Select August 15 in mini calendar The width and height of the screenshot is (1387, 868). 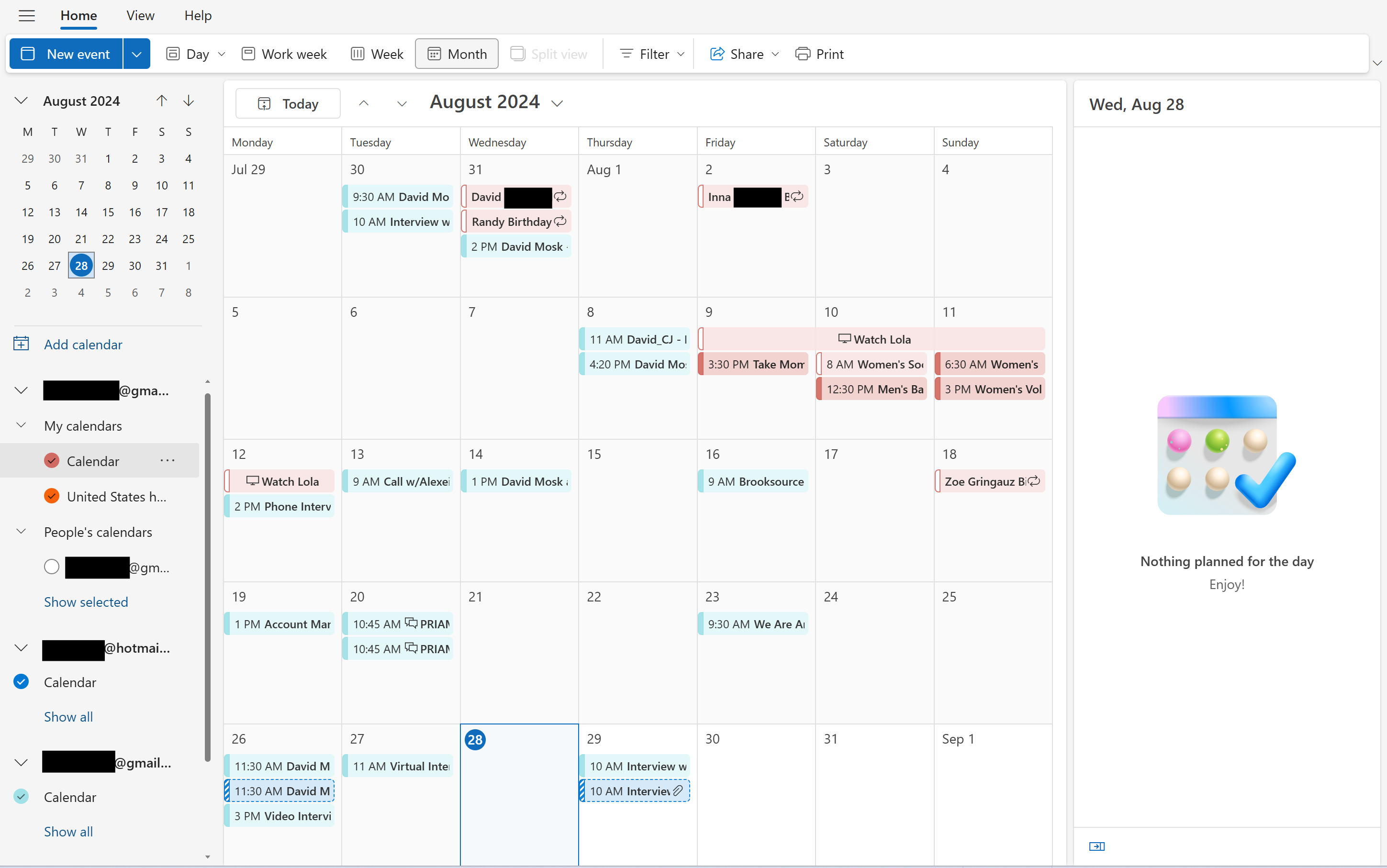click(108, 212)
